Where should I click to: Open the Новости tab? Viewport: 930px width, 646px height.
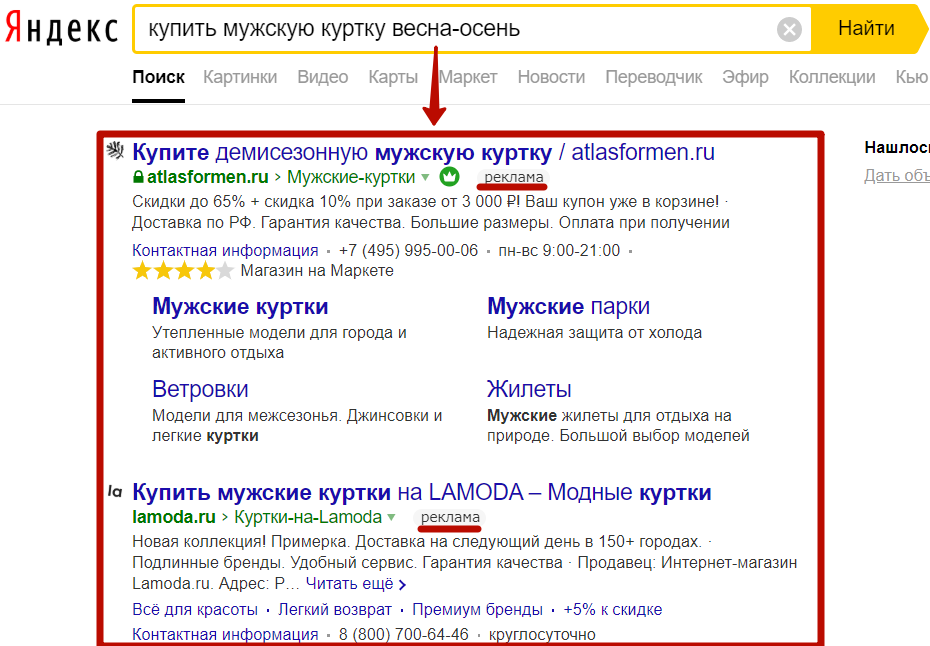(551, 77)
